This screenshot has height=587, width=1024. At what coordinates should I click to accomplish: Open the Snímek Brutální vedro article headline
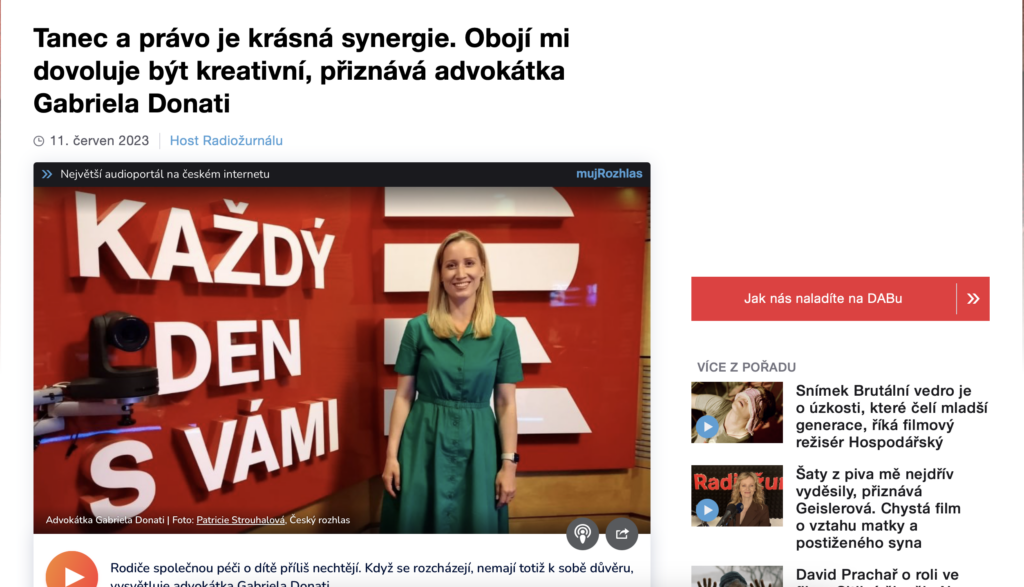tap(891, 417)
